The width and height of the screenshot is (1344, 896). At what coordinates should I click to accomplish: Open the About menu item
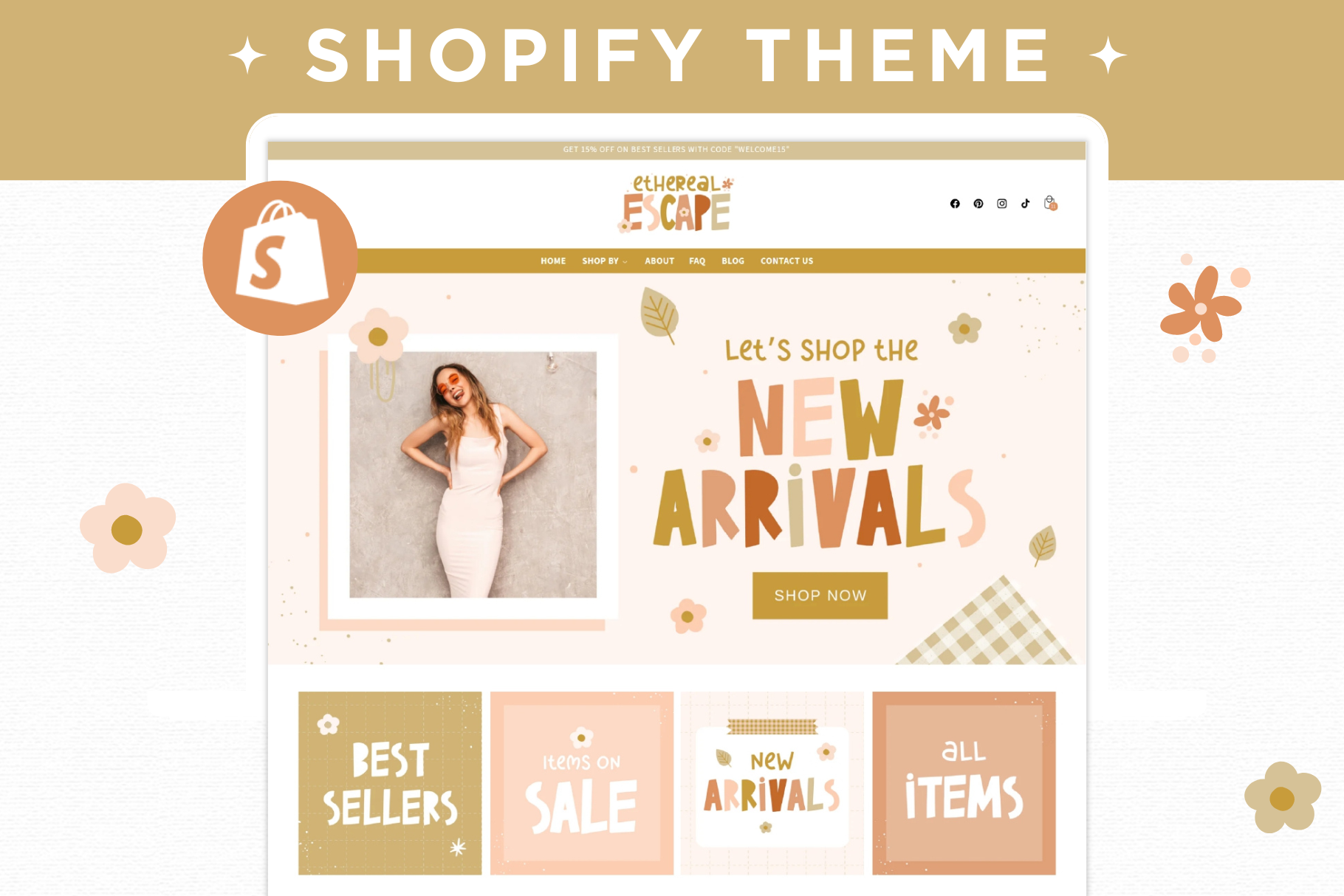click(x=659, y=261)
